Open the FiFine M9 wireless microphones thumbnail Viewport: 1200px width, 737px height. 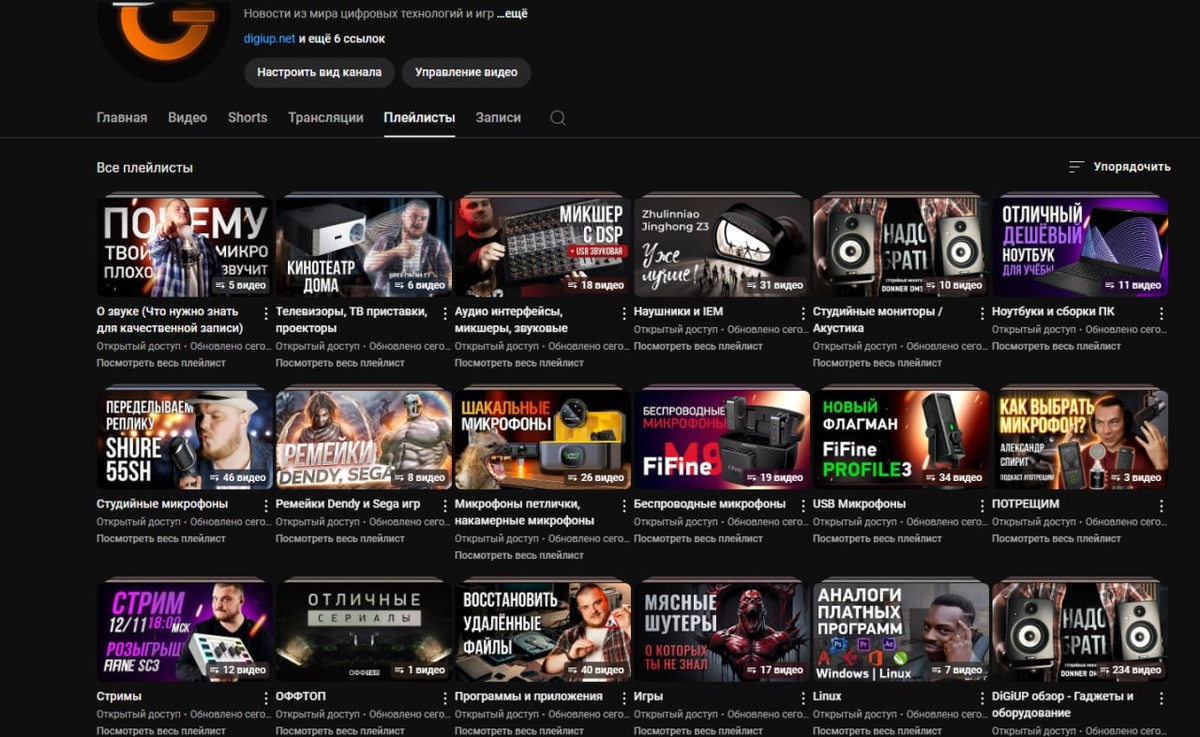click(721, 439)
